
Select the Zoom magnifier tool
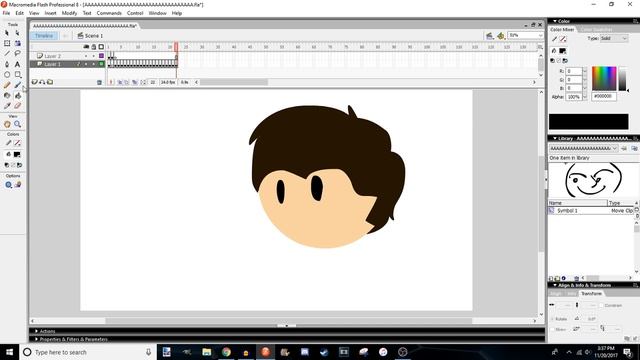click(x=18, y=124)
